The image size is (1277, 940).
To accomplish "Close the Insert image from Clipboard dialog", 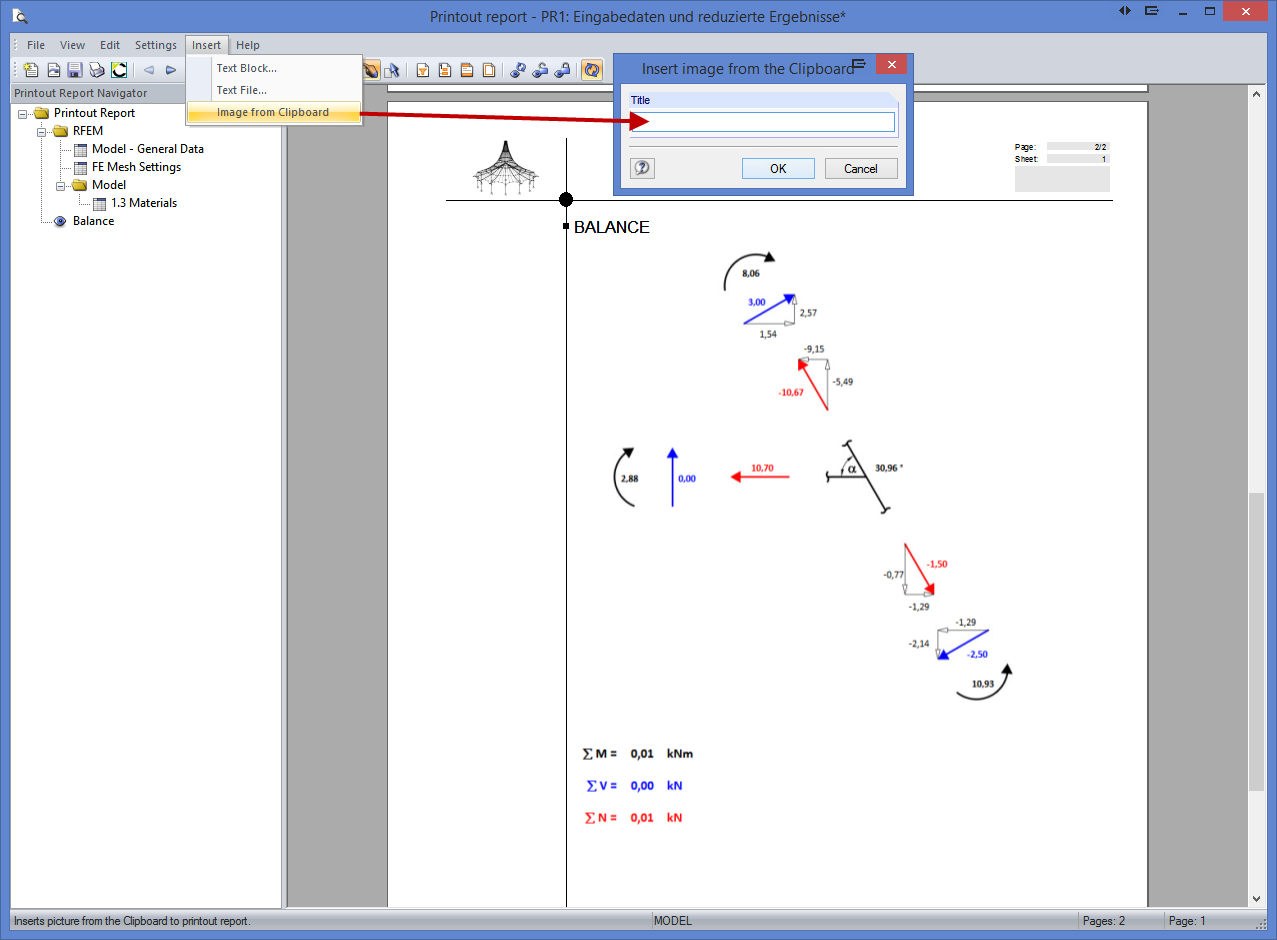I will click(x=891, y=63).
